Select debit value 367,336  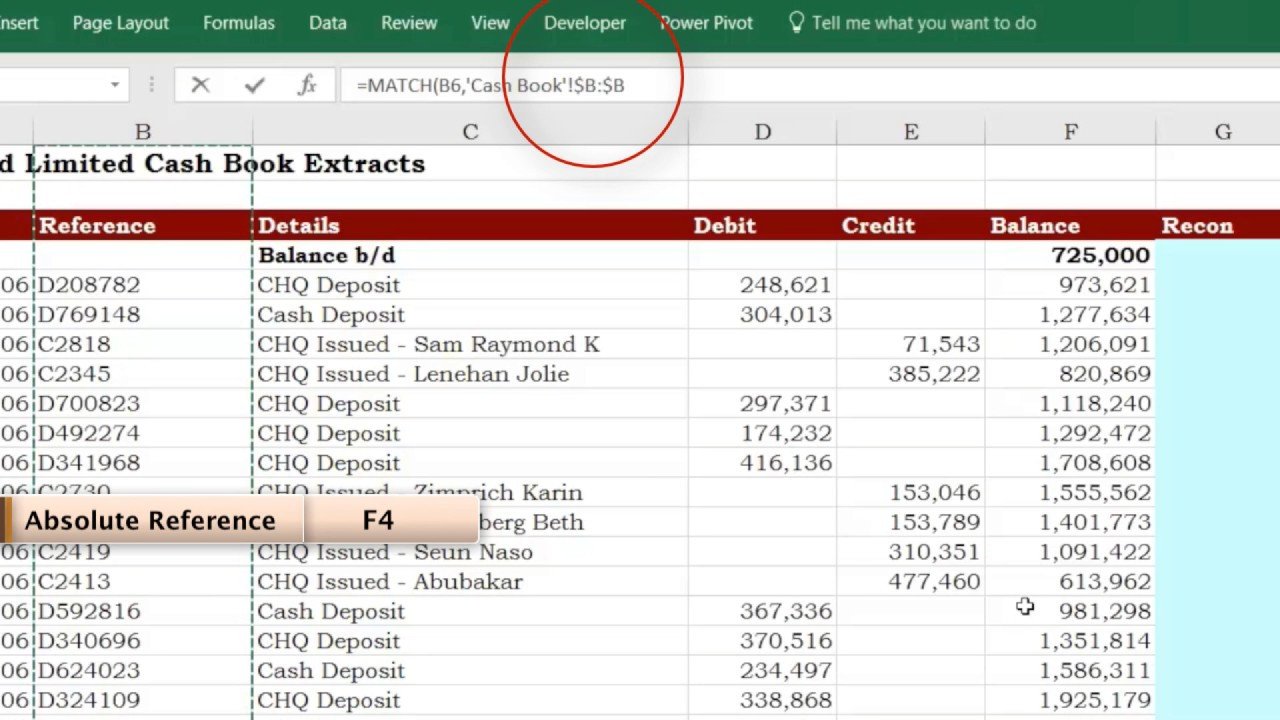pos(762,611)
